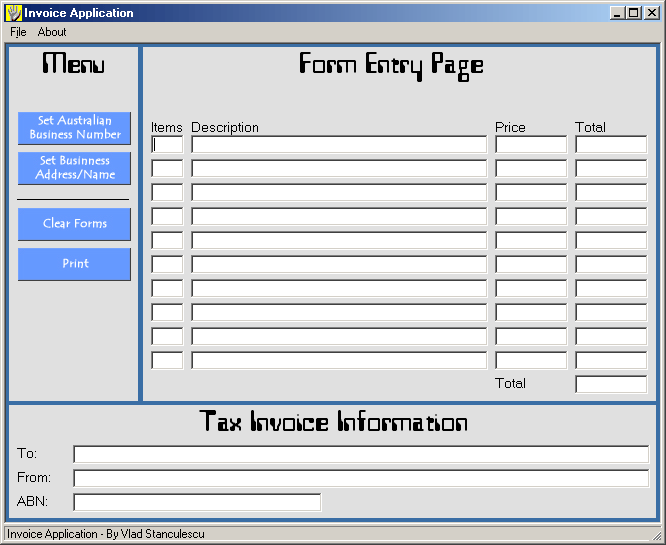The width and height of the screenshot is (666, 545).
Task: Activate the seventh row Description field
Action: (339, 288)
